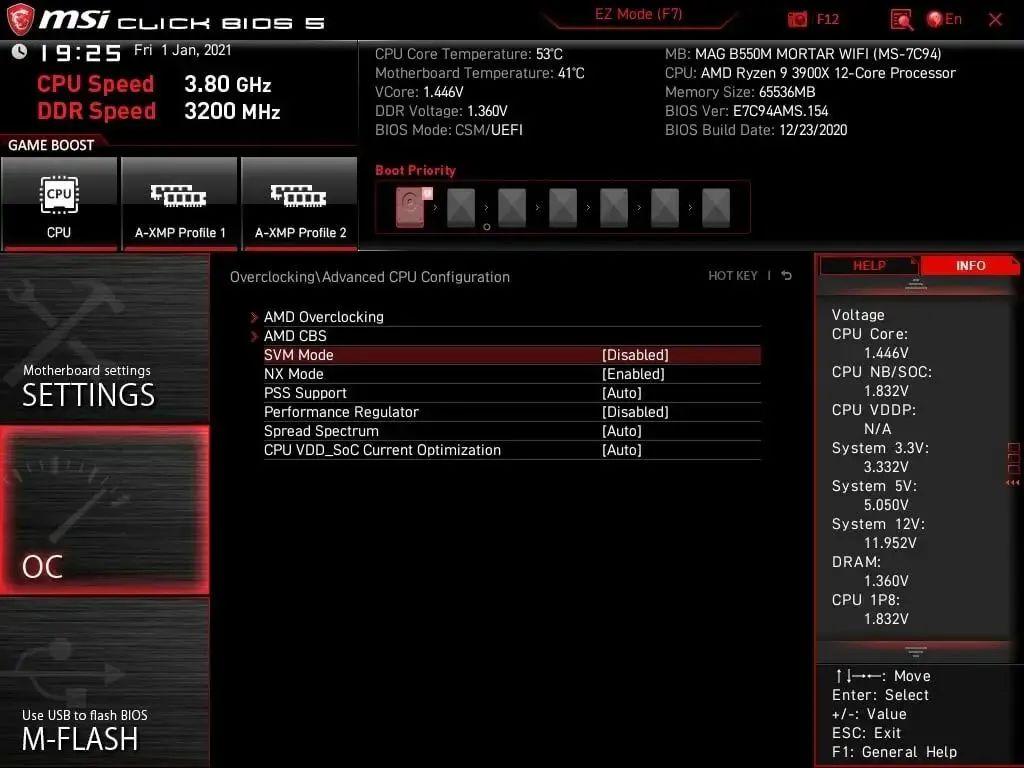The width and height of the screenshot is (1024, 768).
Task: Switch to EZ Mode (F7)
Action: (x=638, y=14)
